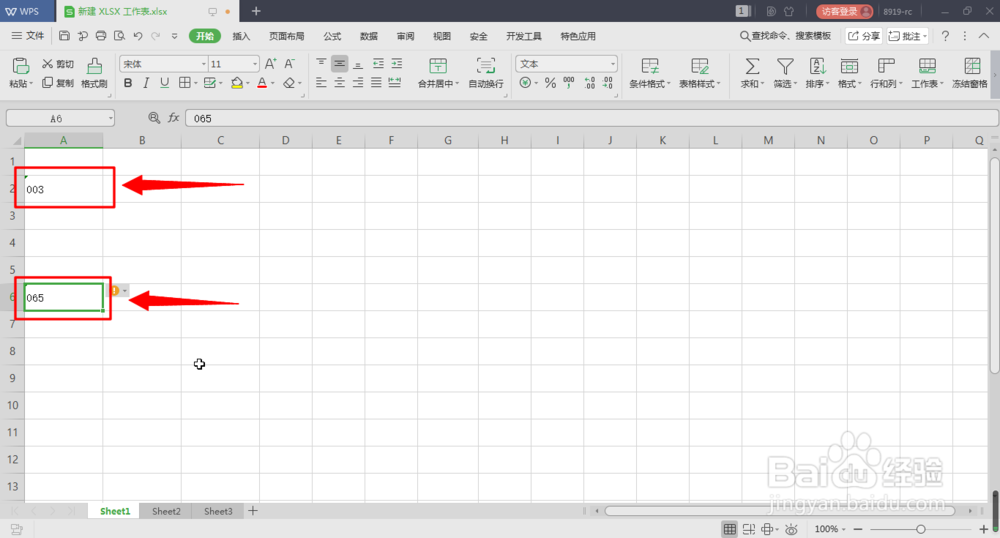The height and width of the screenshot is (538, 1000).
Task: Expand the Name Box dropdown A6
Action: click(110, 118)
